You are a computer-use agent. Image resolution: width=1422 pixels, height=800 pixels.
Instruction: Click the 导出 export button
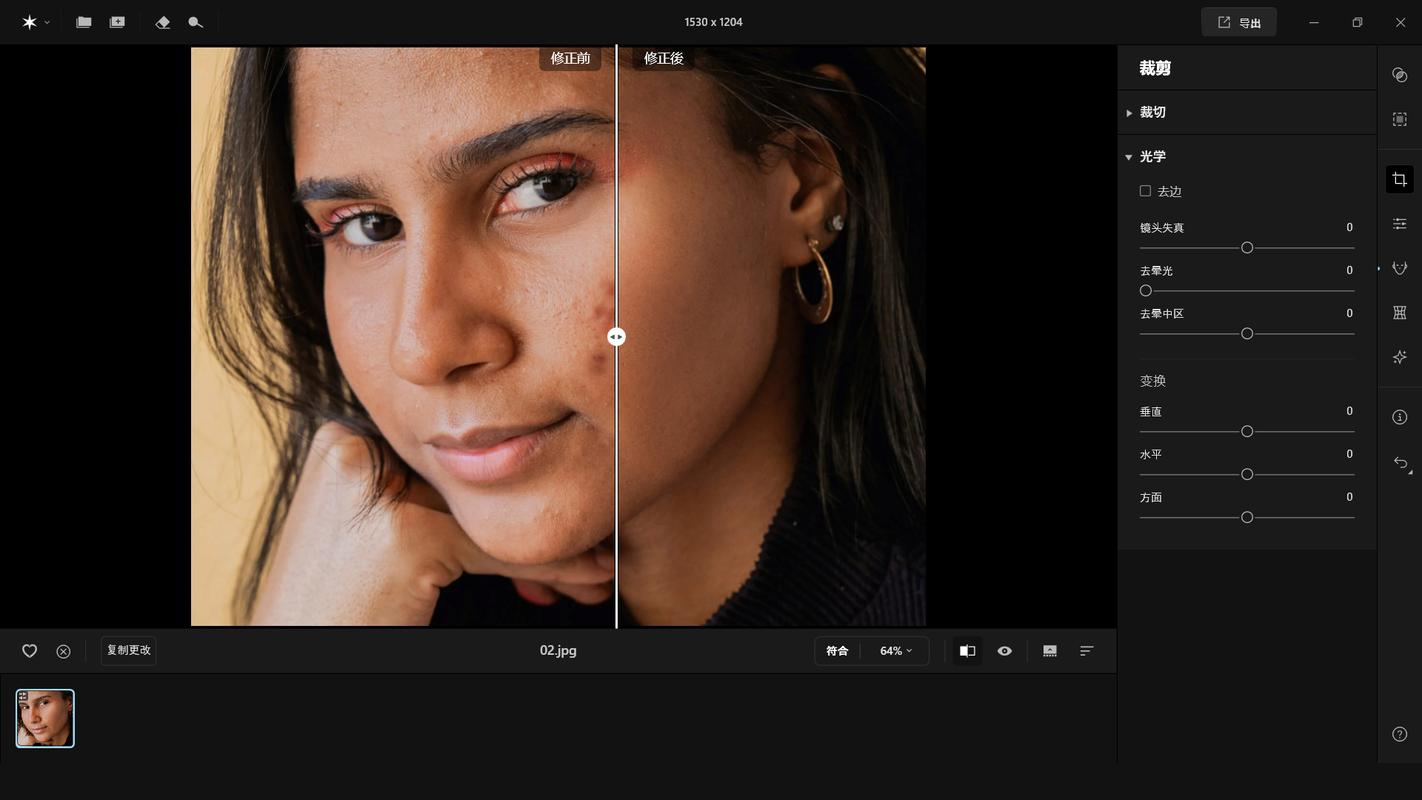click(x=1239, y=22)
